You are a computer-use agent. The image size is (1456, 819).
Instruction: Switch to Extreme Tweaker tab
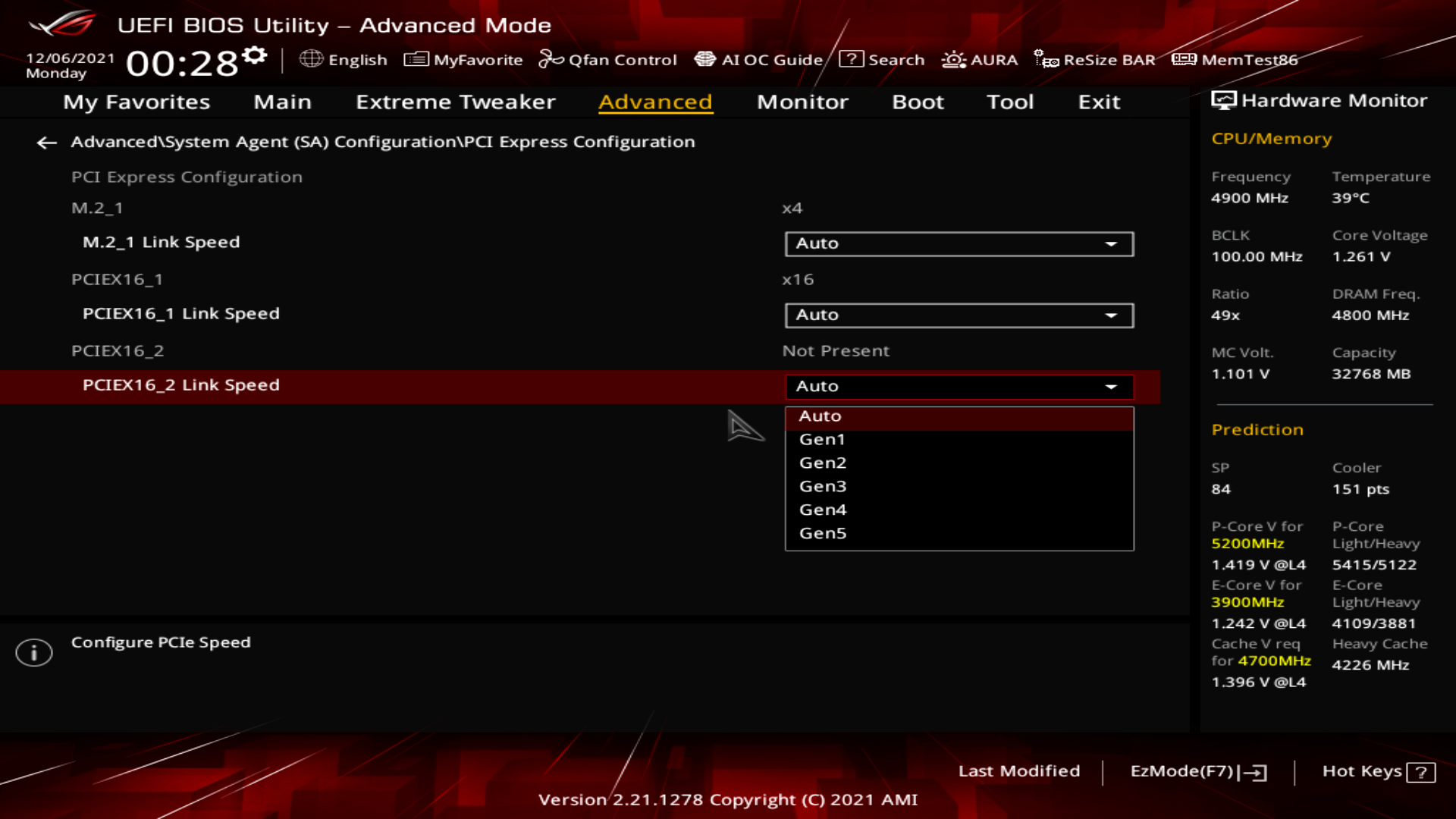(455, 102)
